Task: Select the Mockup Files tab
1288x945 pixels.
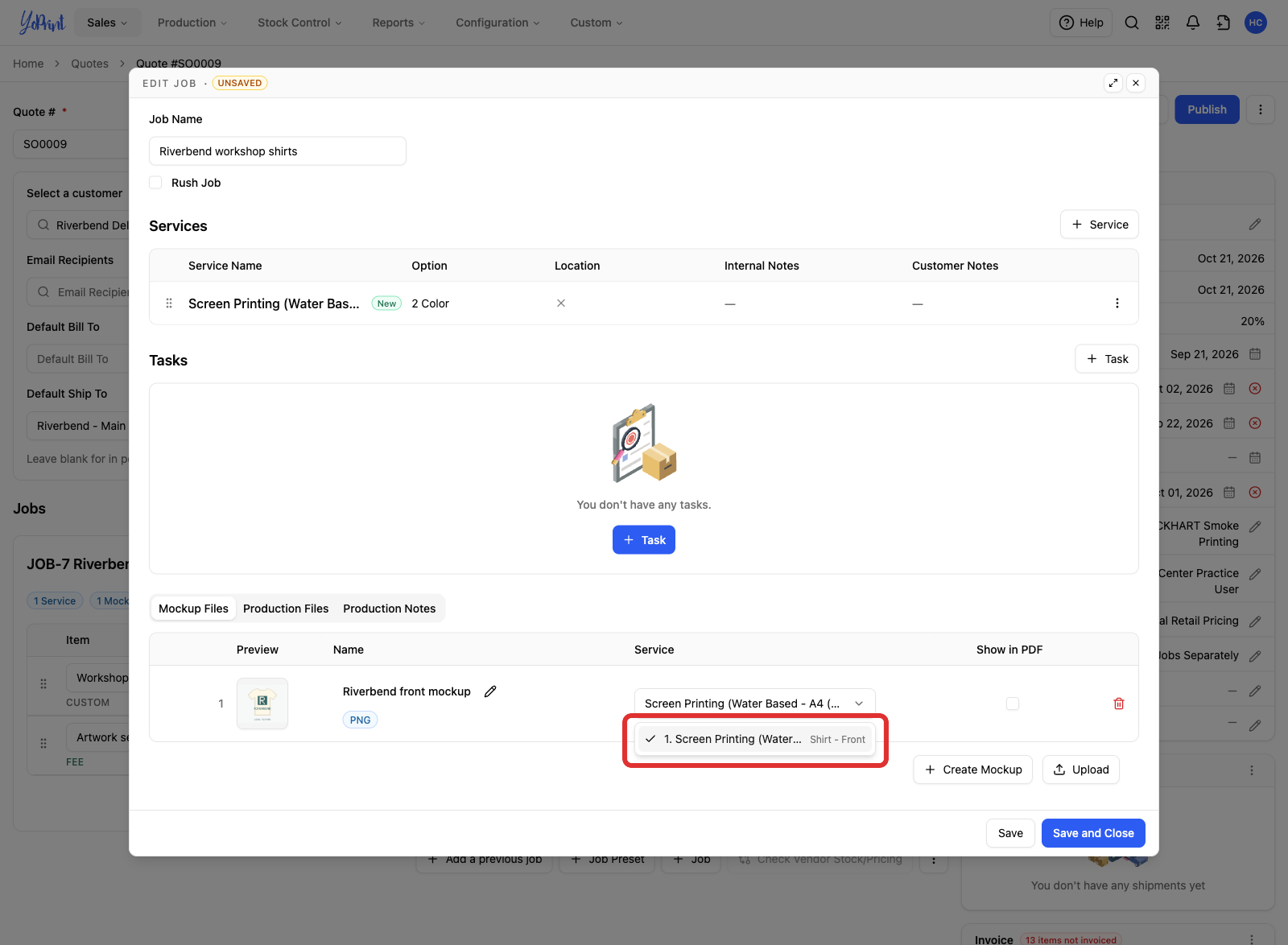Action: tap(193, 609)
